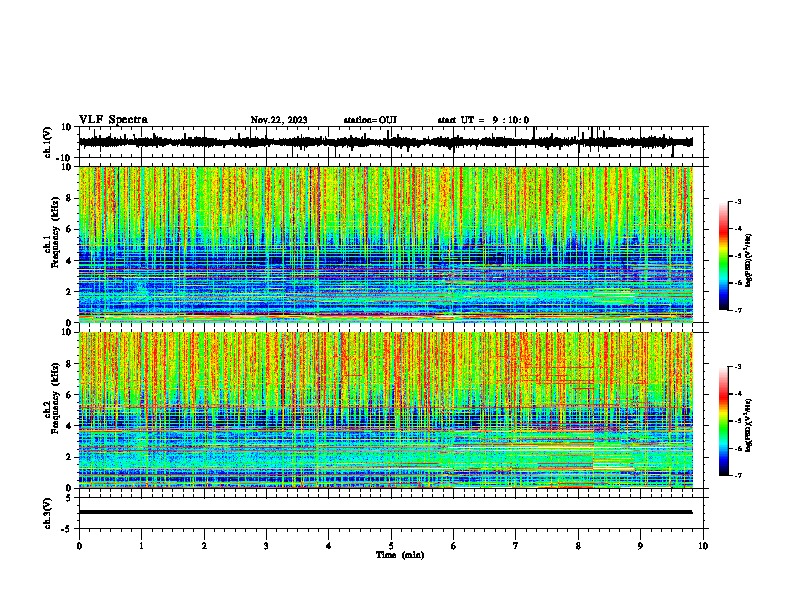This screenshot has width=792, height=612.
Task: Click the time axis tick label "7"
Action: [x=516, y=546]
